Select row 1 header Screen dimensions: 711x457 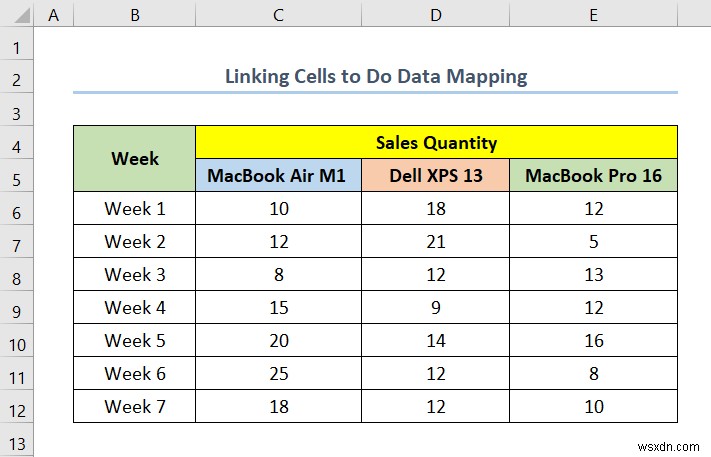[x=17, y=44]
